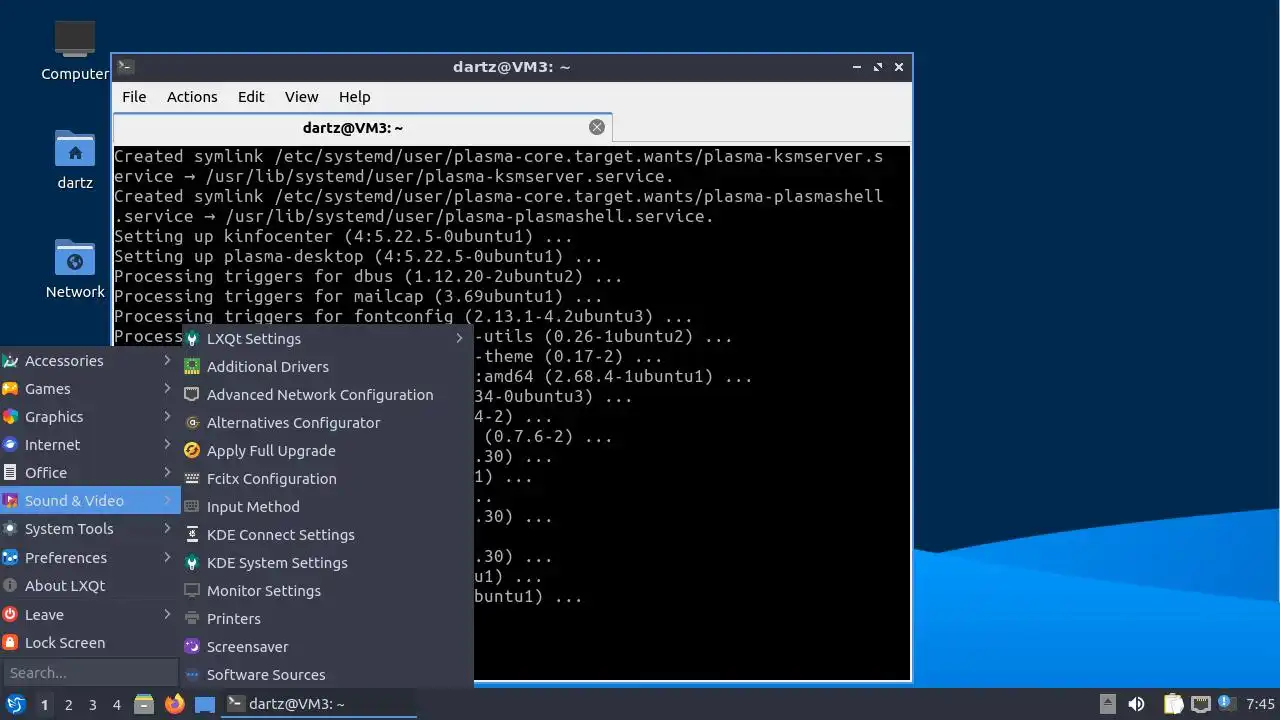The height and width of the screenshot is (720, 1280).
Task: Focus the application menu Search field
Action: (x=90, y=673)
